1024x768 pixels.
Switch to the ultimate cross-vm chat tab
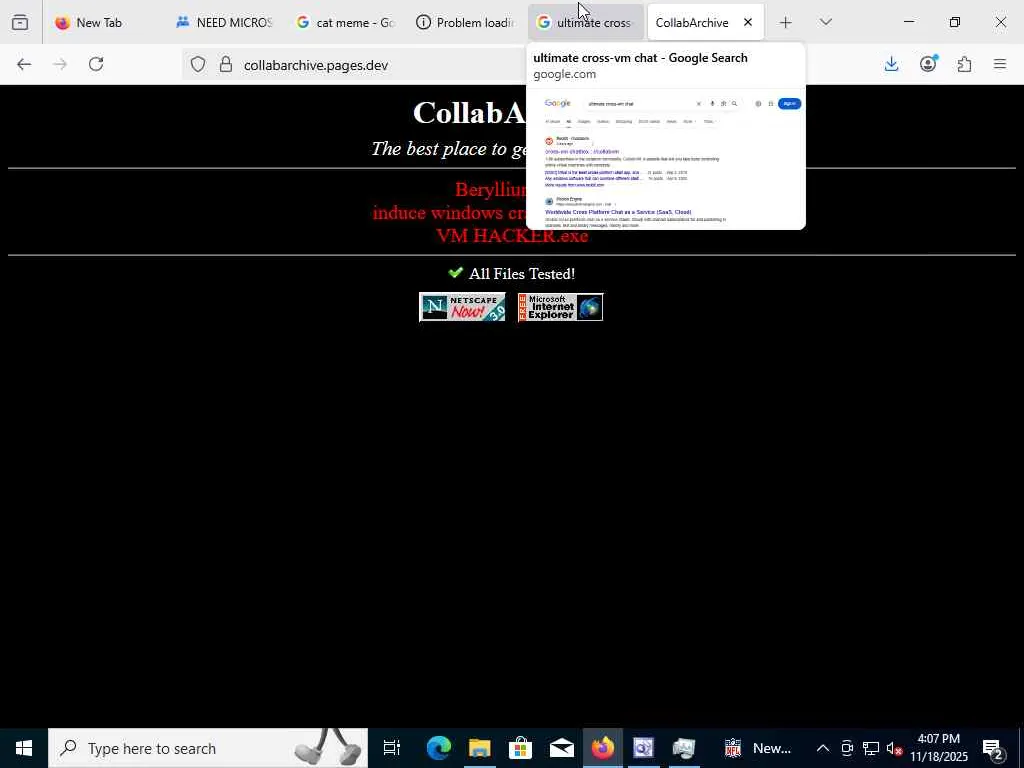click(586, 22)
